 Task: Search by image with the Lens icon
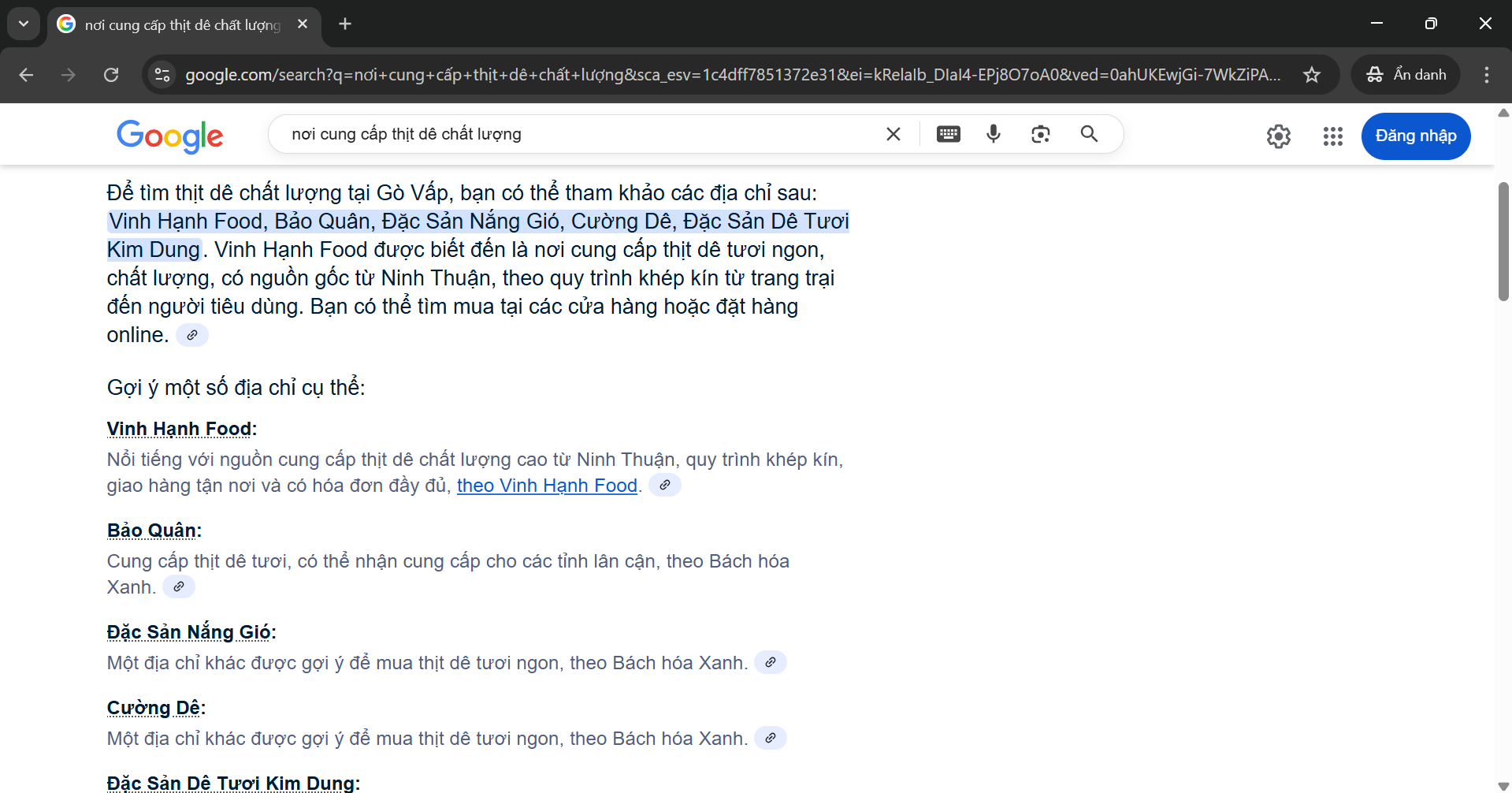click(1041, 134)
